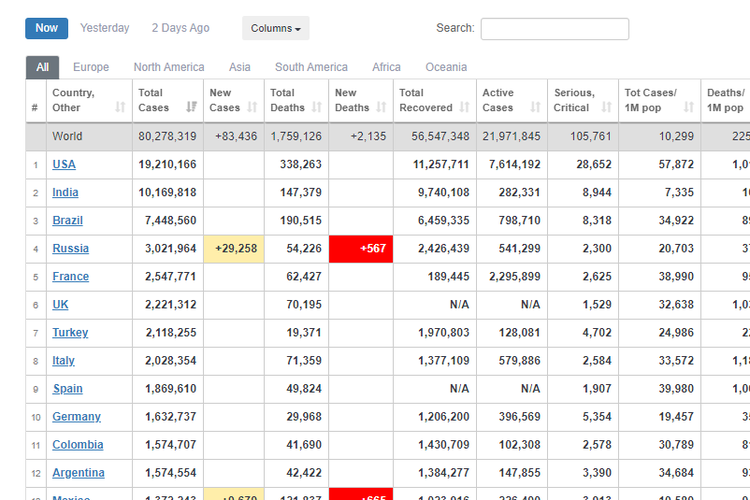Click World total deaths 1,759,126

coord(296,136)
